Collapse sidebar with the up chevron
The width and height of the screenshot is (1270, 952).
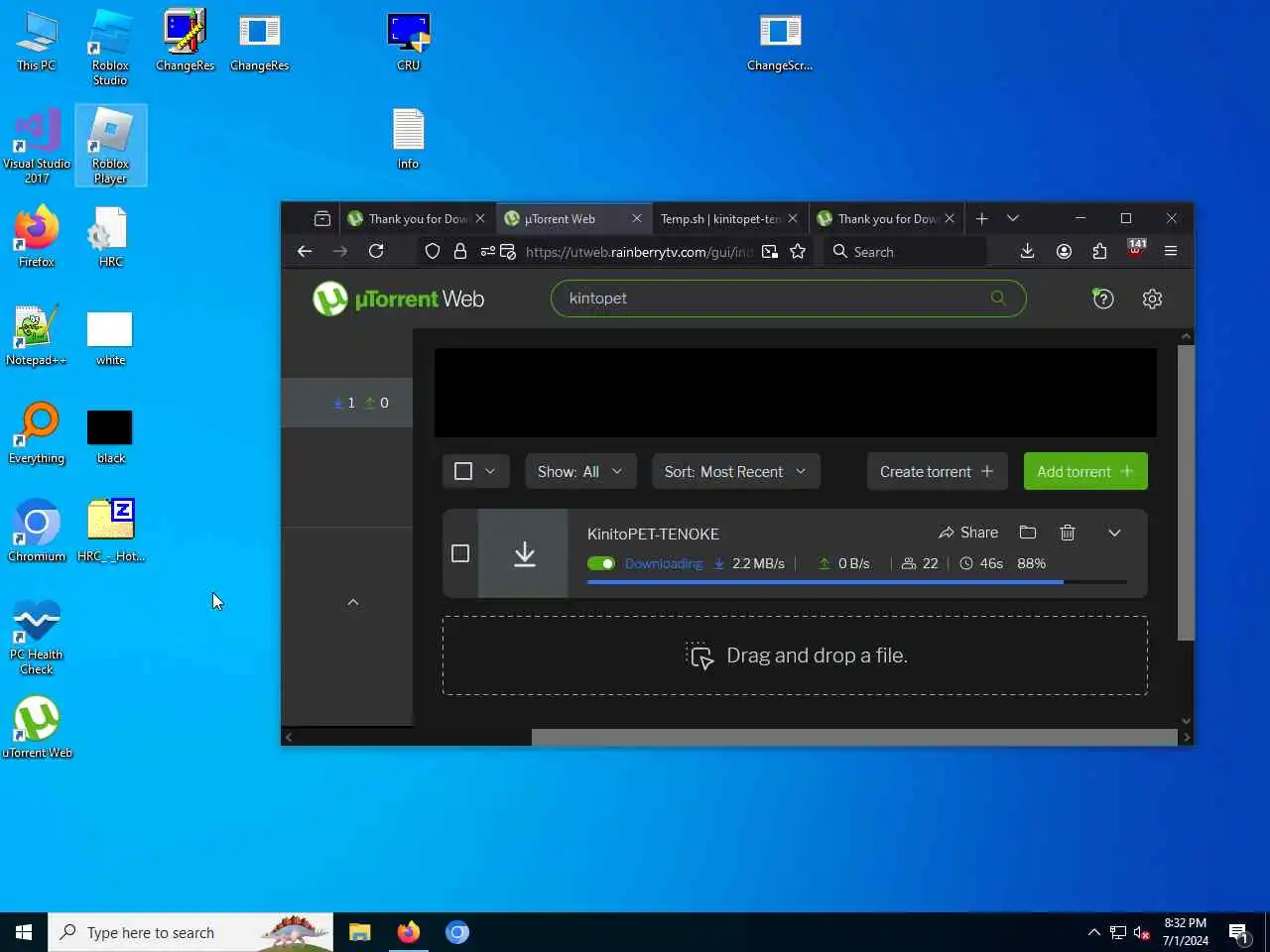pyautogui.click(x=353, y=602)
